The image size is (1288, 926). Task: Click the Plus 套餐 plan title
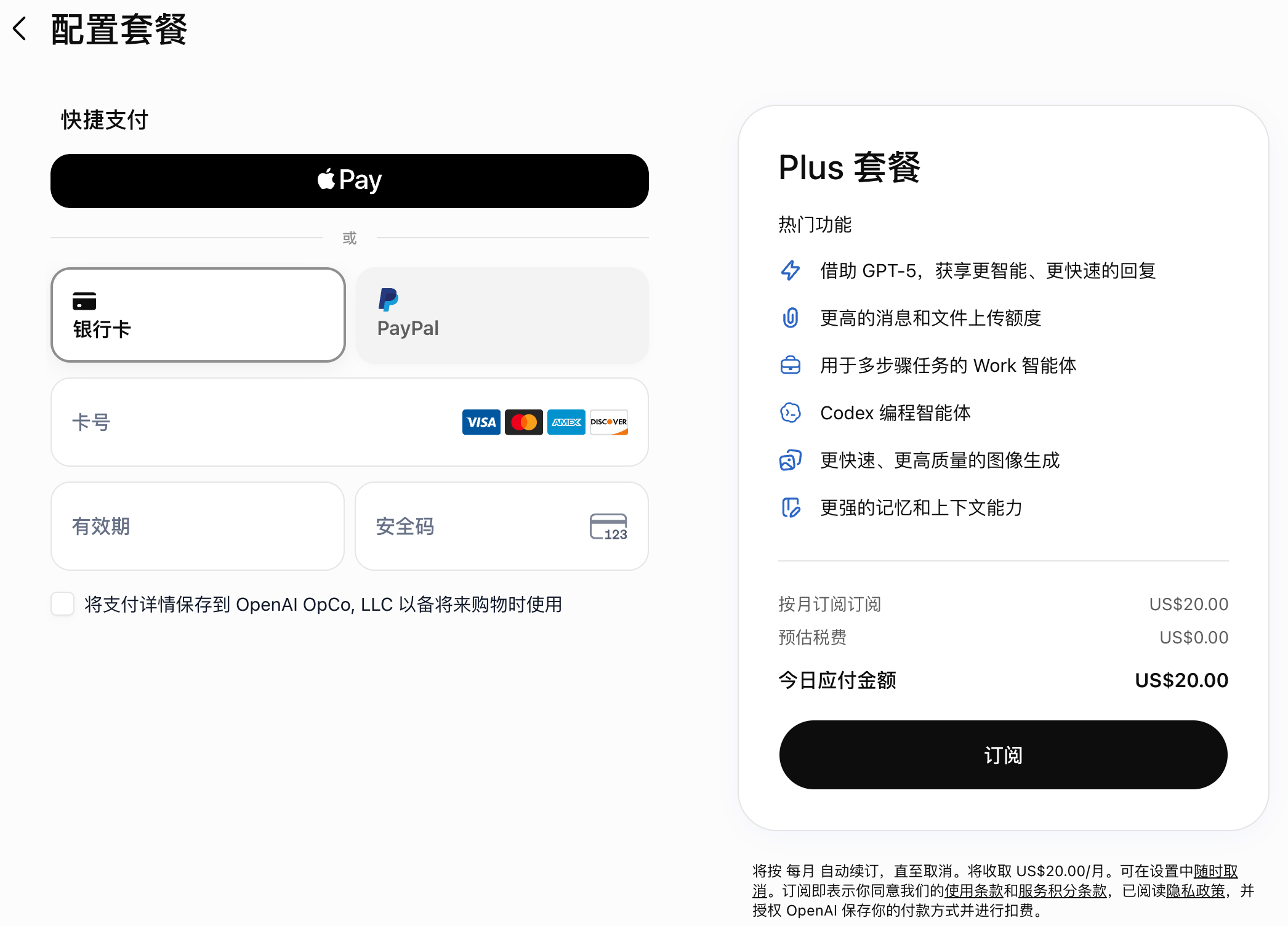[850, 167]
